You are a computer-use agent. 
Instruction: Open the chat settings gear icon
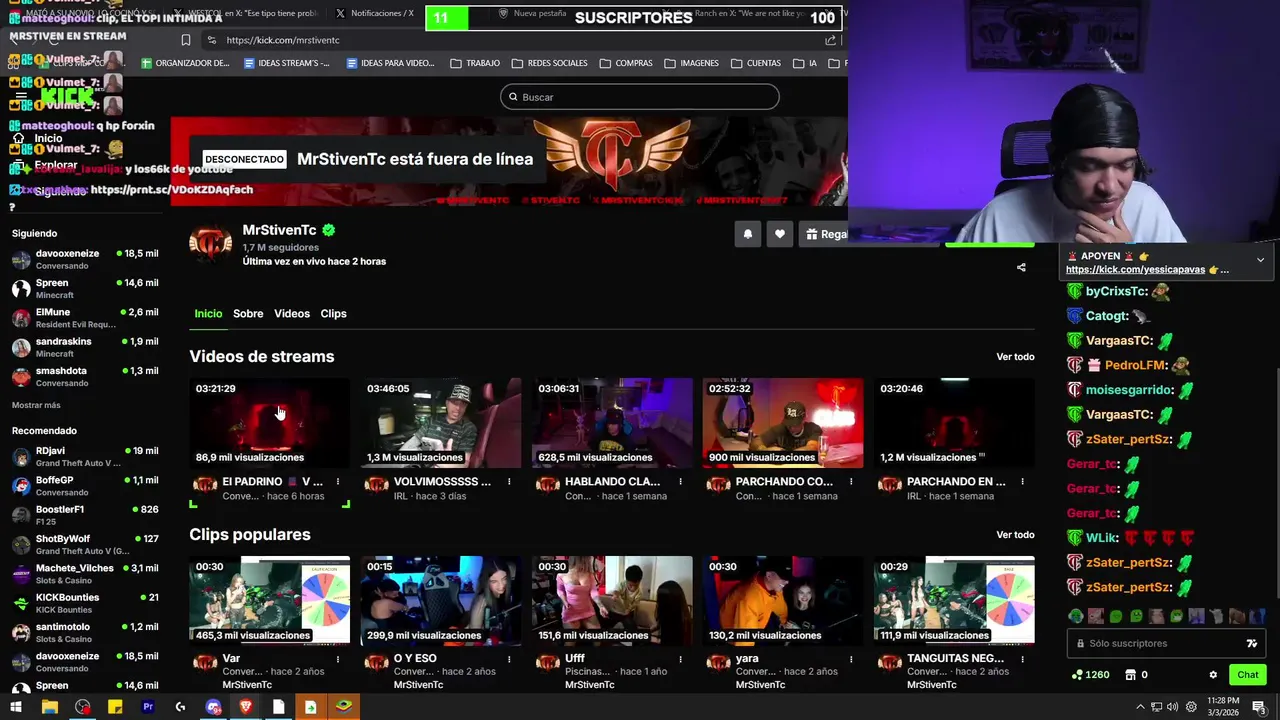(1213, 675)
